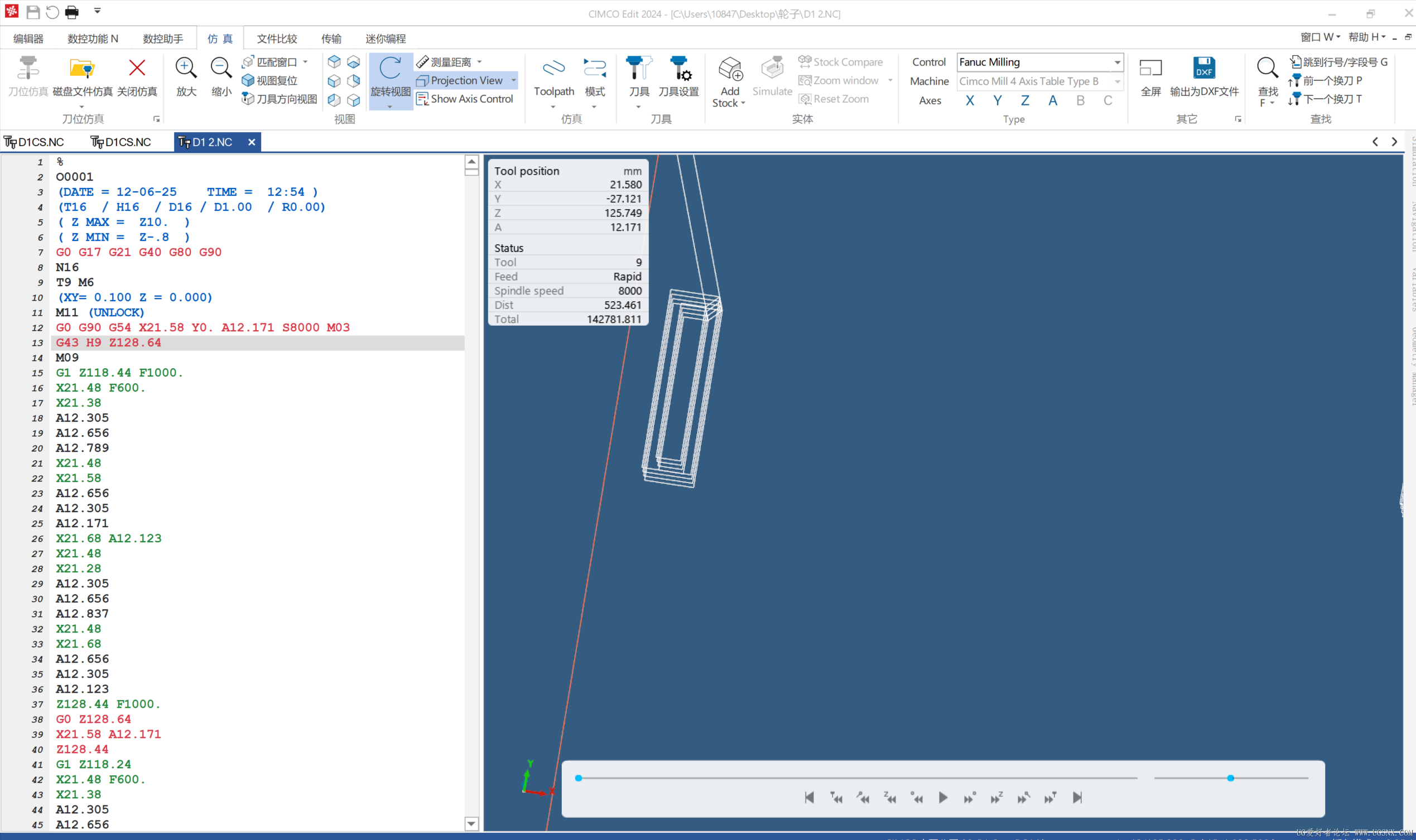
Task: Click the print icon in quick access bar
Action: click(x=72, y=12)
